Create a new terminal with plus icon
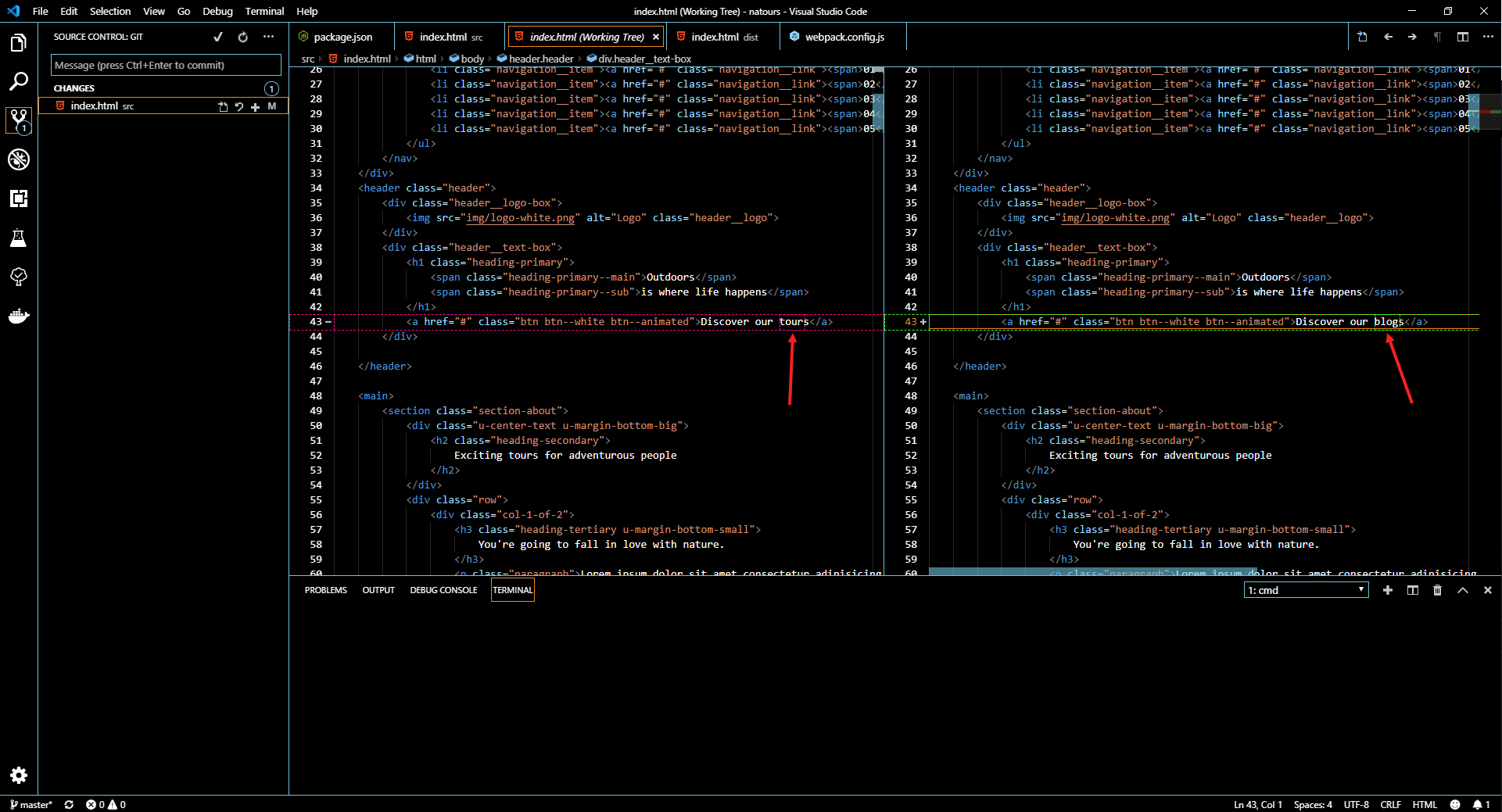Screen dimensions: 1502x812 click(1388, 590)
